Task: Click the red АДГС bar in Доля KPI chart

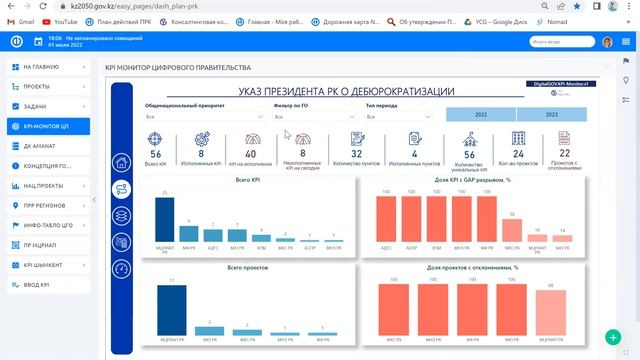Action: [x=386, y=219]
